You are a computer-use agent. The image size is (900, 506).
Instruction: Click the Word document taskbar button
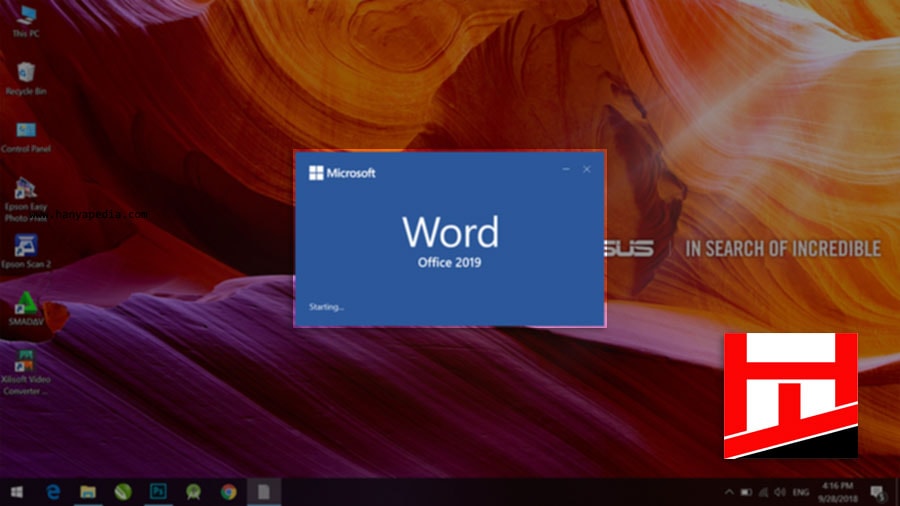[263, 492]
